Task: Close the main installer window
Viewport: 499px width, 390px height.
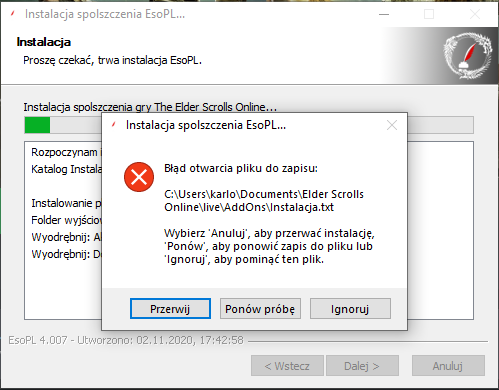Action: click(x=475, y=14)
